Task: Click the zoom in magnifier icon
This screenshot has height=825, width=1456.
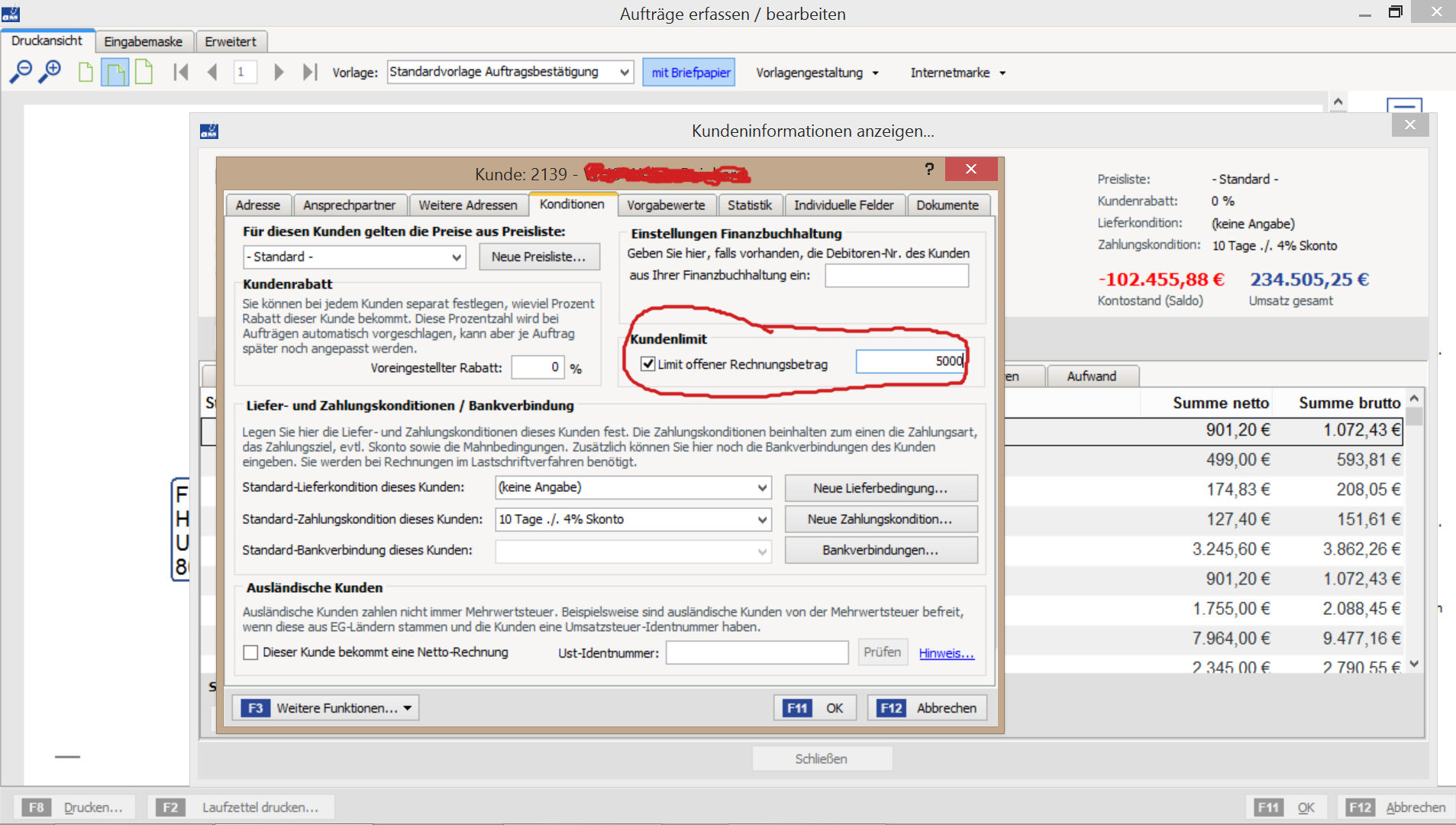Action: coord(50,72)
